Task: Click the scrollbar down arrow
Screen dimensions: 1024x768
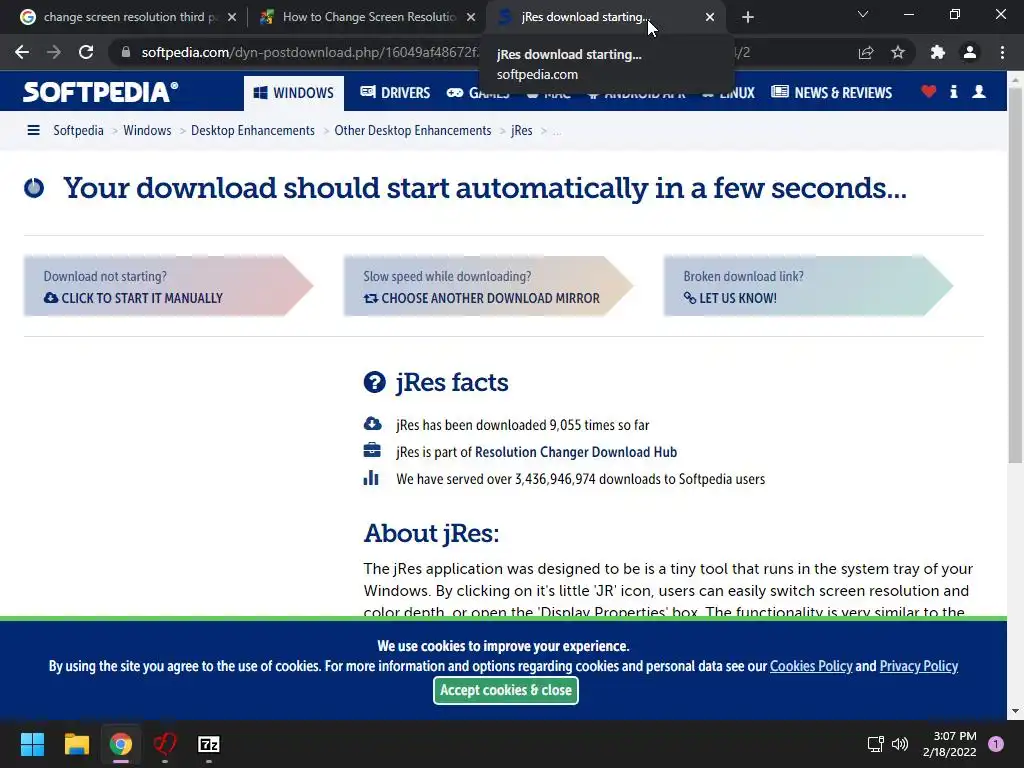Action: coord(1015,711)
